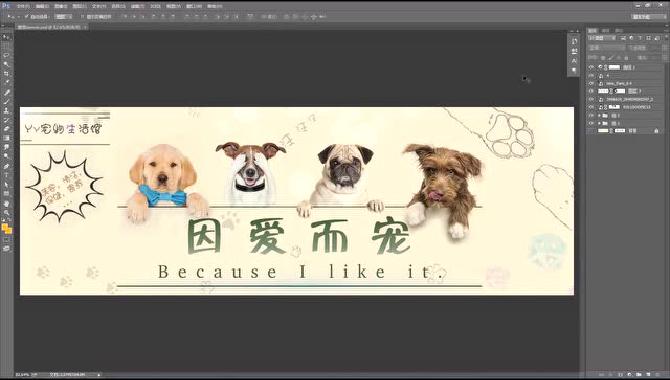This screenshot has width=670, height=380.
Task: Expand the upper layer group
Action: click(599, 115)
